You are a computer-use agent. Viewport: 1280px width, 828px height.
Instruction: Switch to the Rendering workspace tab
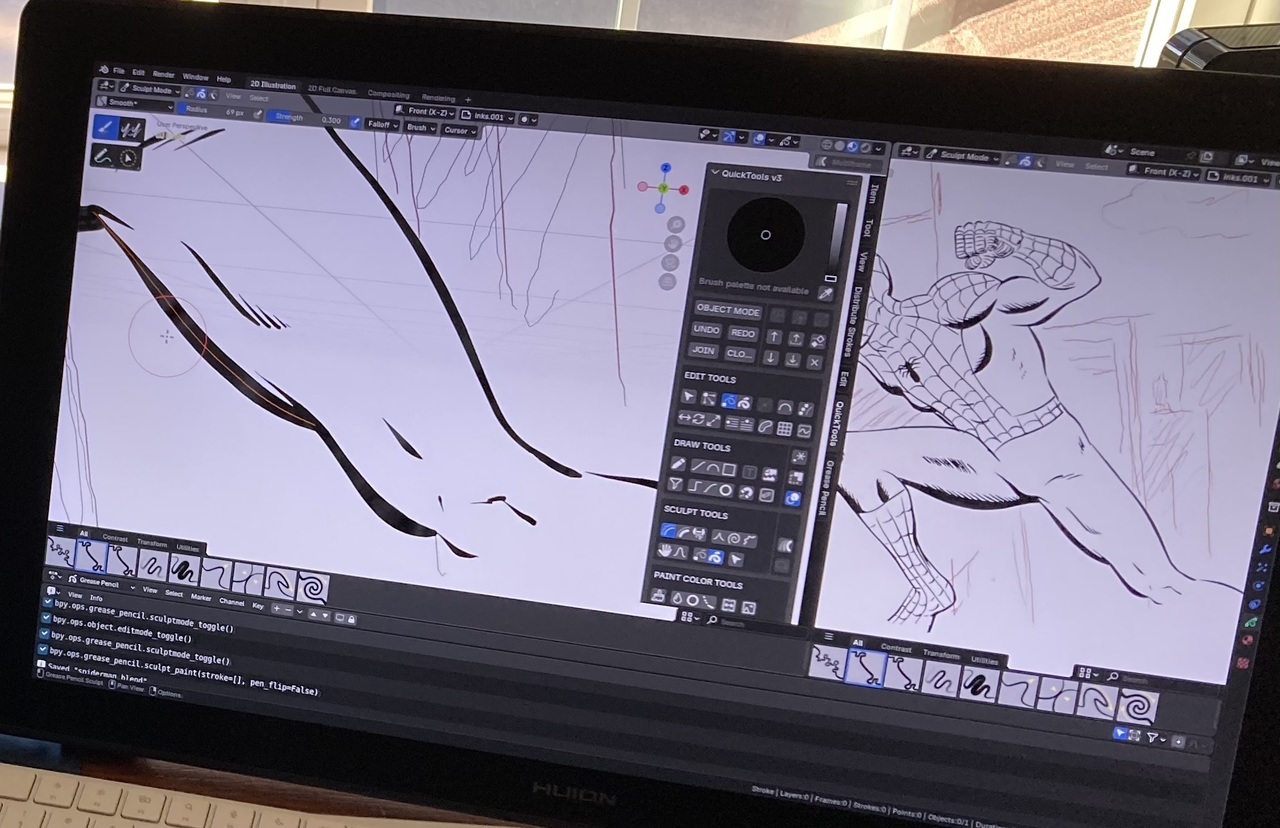click(438, 98)
